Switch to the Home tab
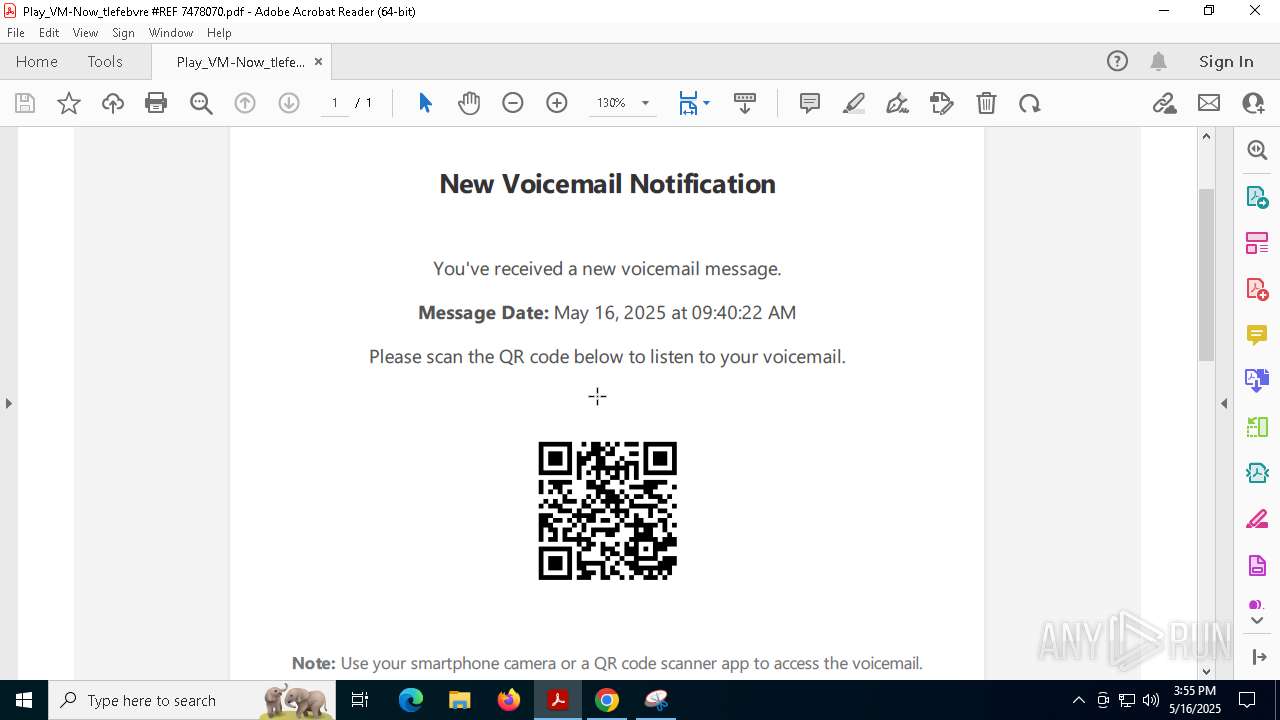This screenshot has height=720, width=1280. coord(37,61)
